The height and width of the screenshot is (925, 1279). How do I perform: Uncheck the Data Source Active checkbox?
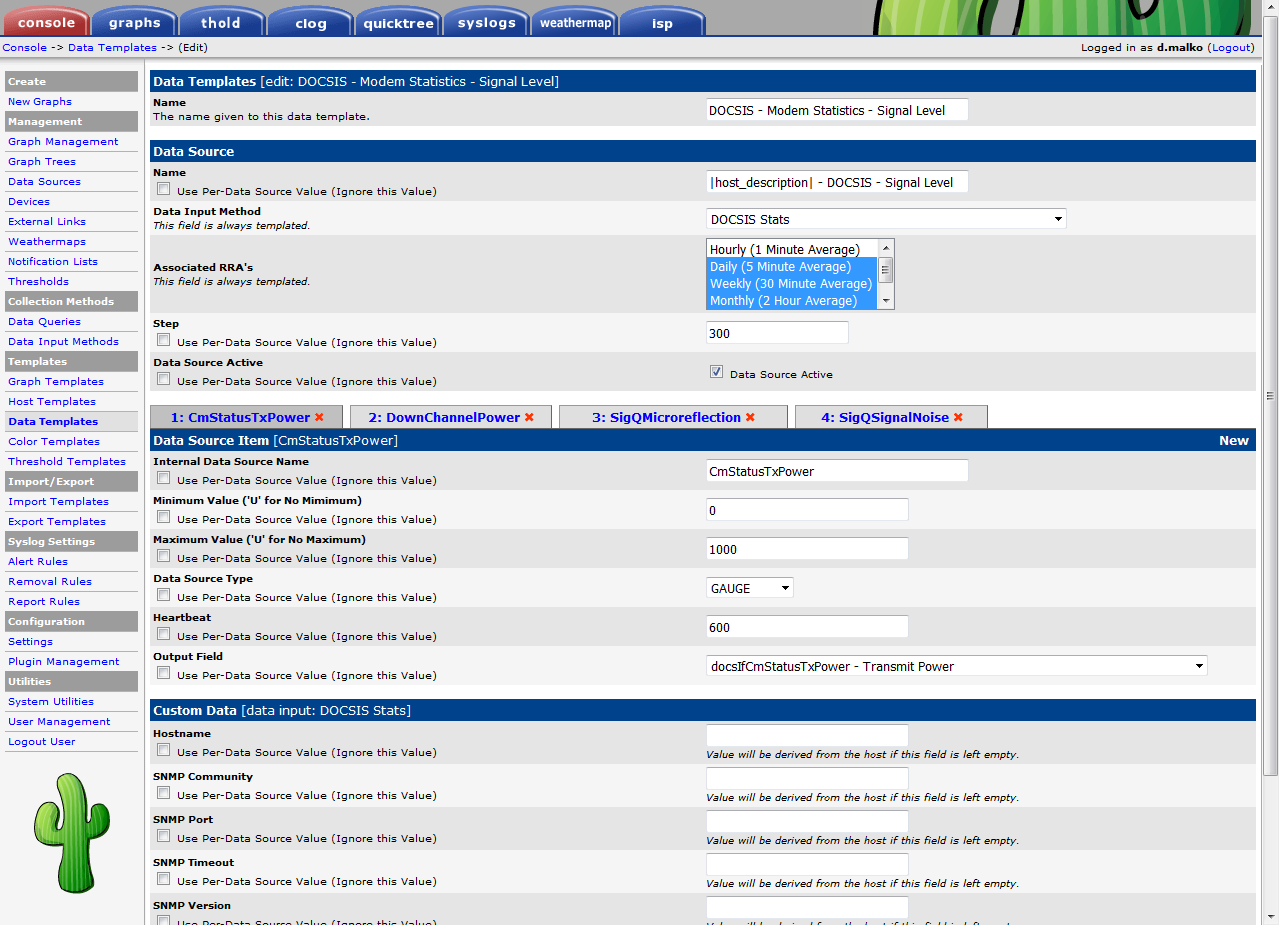pos(716,372)
